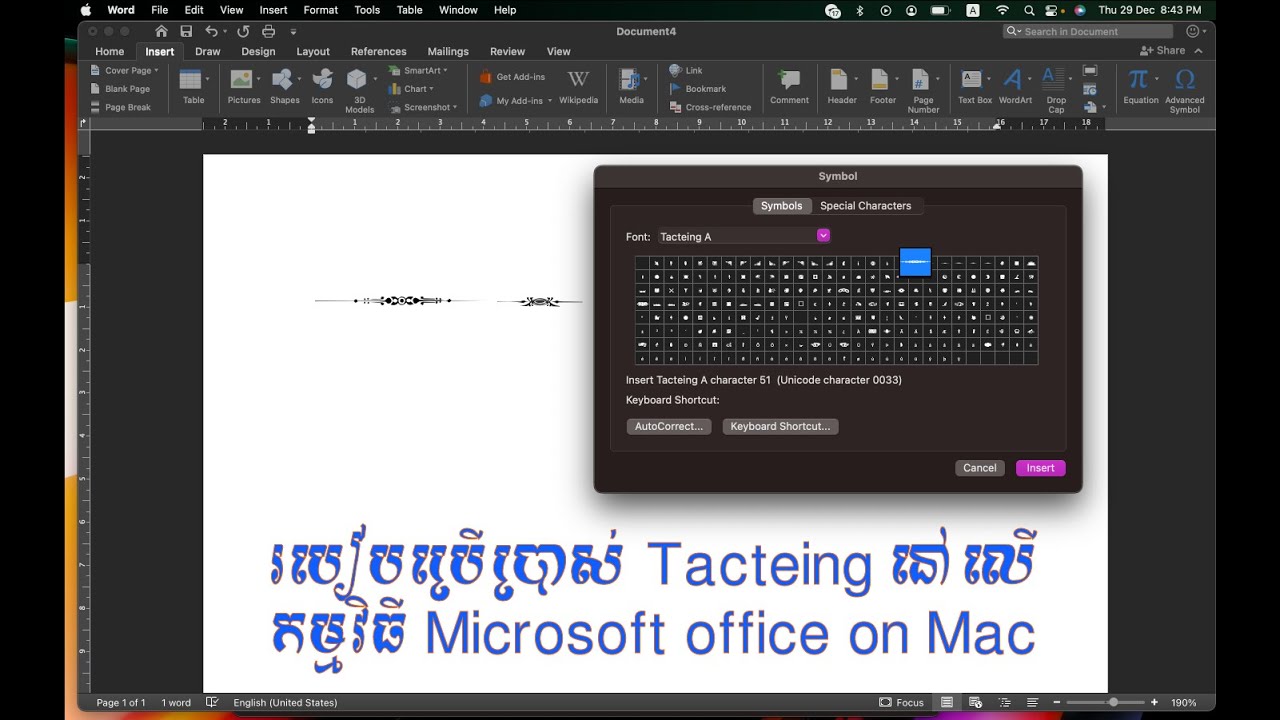Print the document using printer icon

268,31
